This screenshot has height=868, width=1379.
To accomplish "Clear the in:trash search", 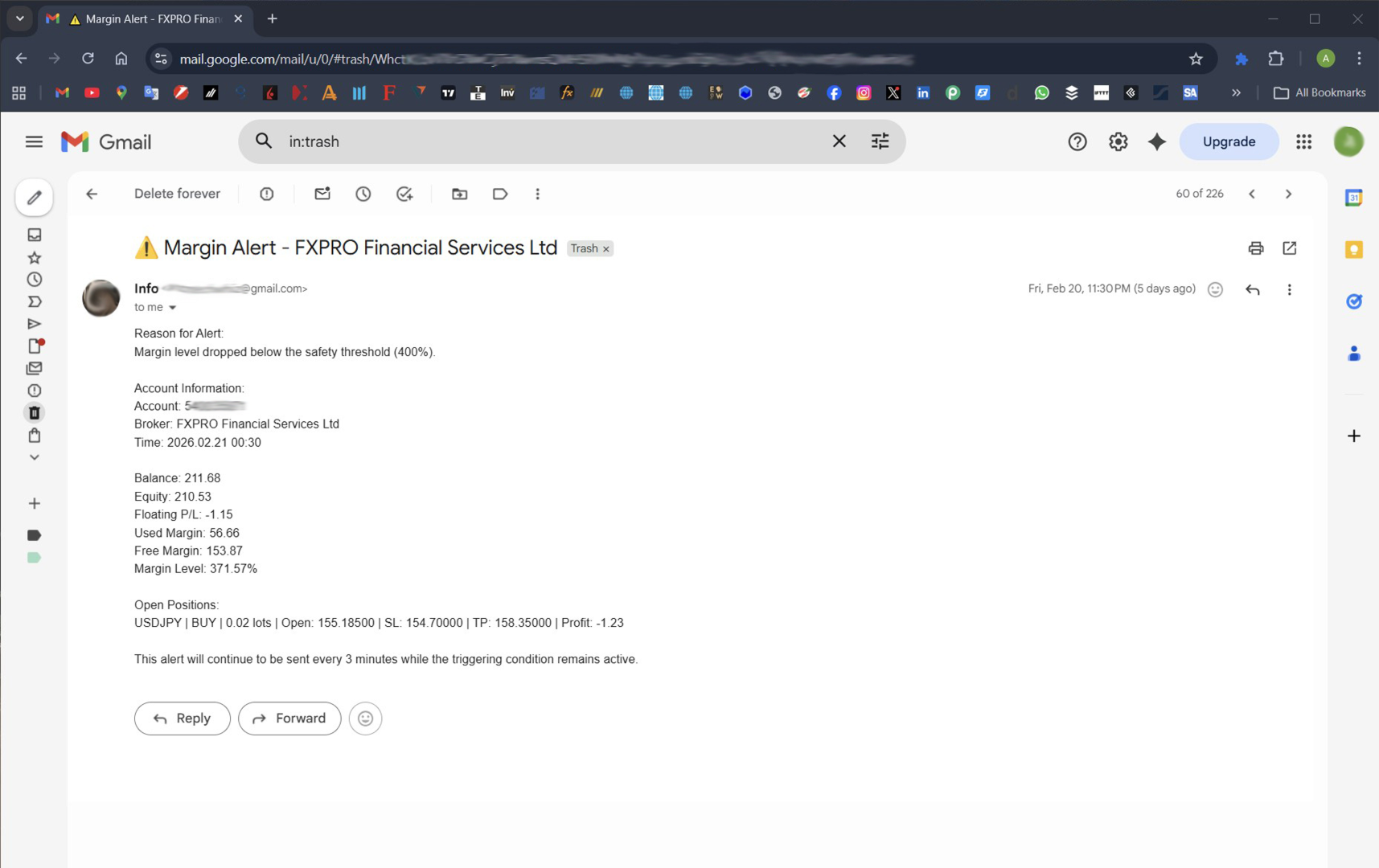I will [x=839, y=141].
